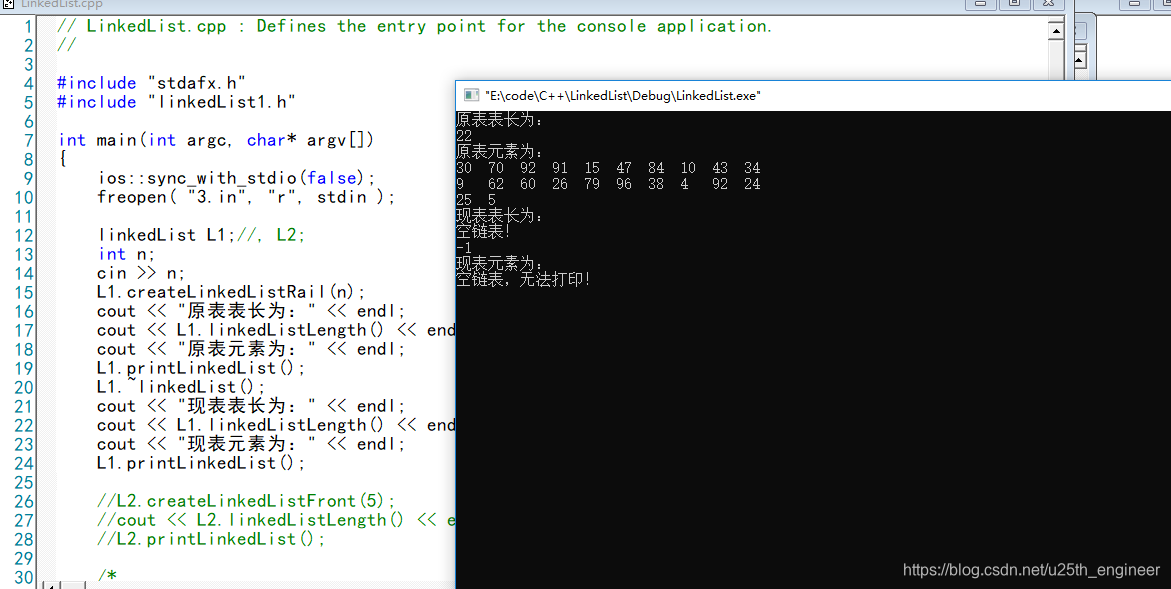Close the LinkedList.cpp editor window
The height and width of the screenshot is (589, 1171).
point(1048,4)
